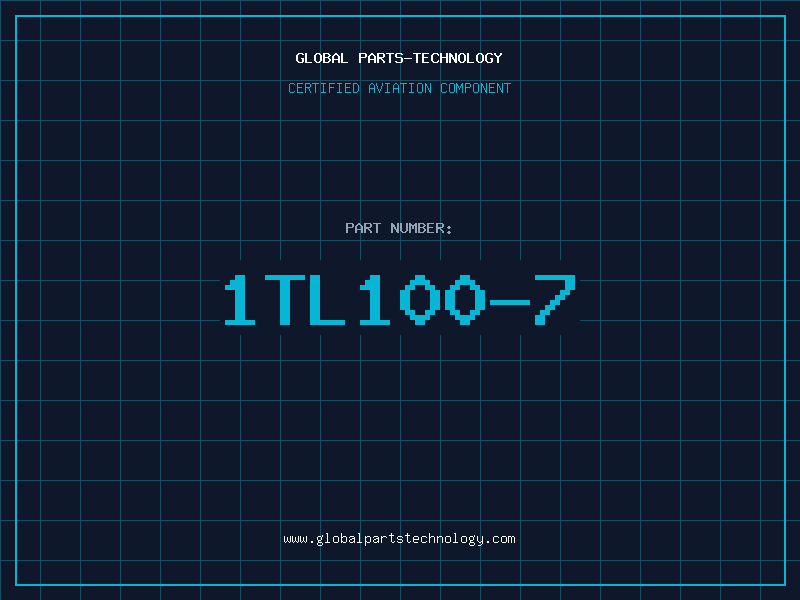Click the PART NUMBER: label
The image size is (800, 600).
(x=398, y=228)
